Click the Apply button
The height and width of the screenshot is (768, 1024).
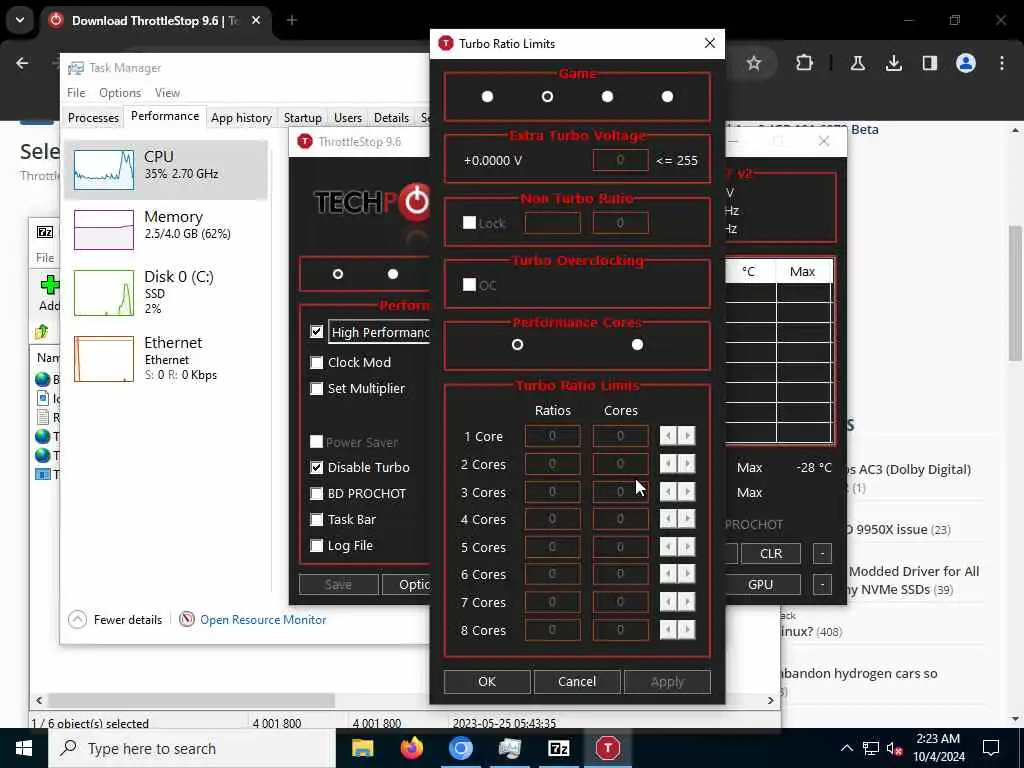point(667,681)
